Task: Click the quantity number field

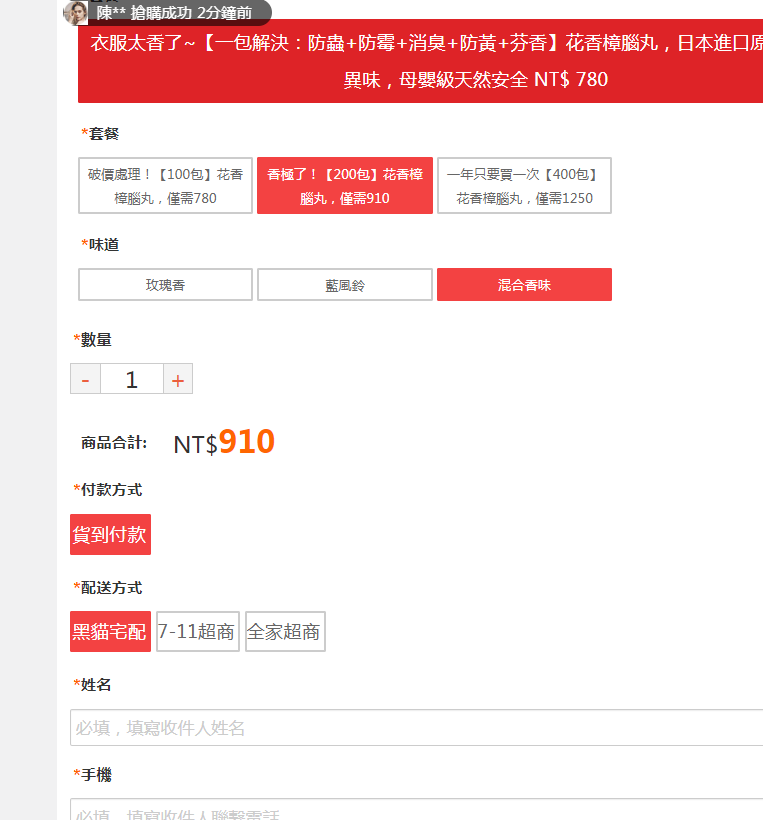Action: (x=131, y=380)
